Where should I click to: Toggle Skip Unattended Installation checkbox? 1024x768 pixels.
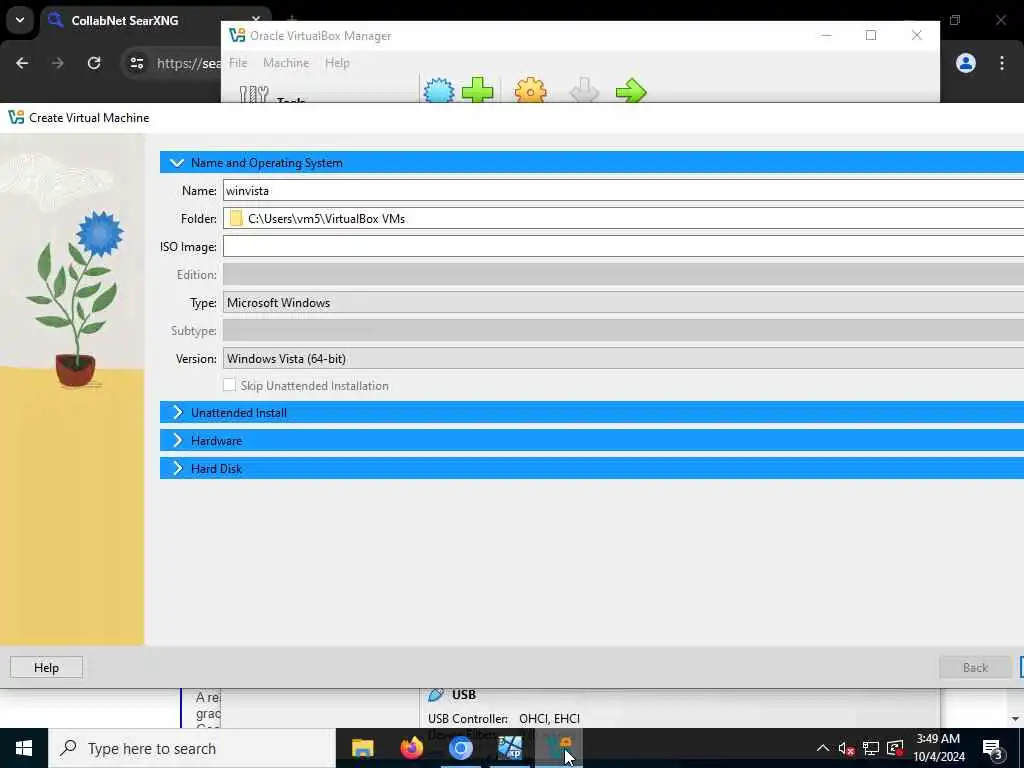pyautogui.click(x=229, y=385)
